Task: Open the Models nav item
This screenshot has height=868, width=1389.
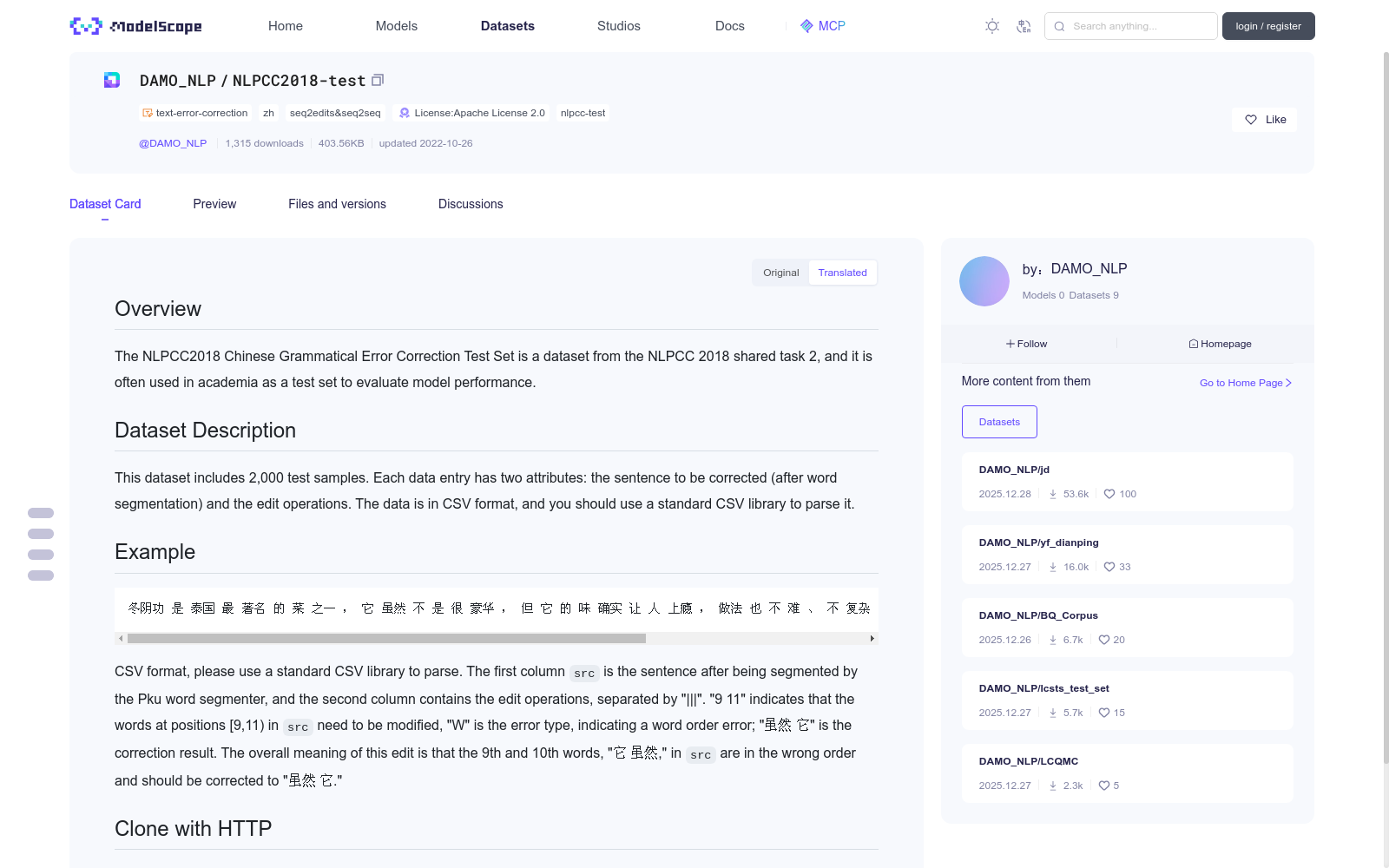Action: coord(397,26)
